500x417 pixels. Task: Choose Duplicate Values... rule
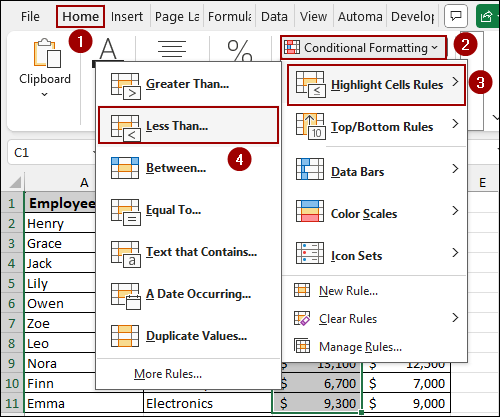point(188,336)
